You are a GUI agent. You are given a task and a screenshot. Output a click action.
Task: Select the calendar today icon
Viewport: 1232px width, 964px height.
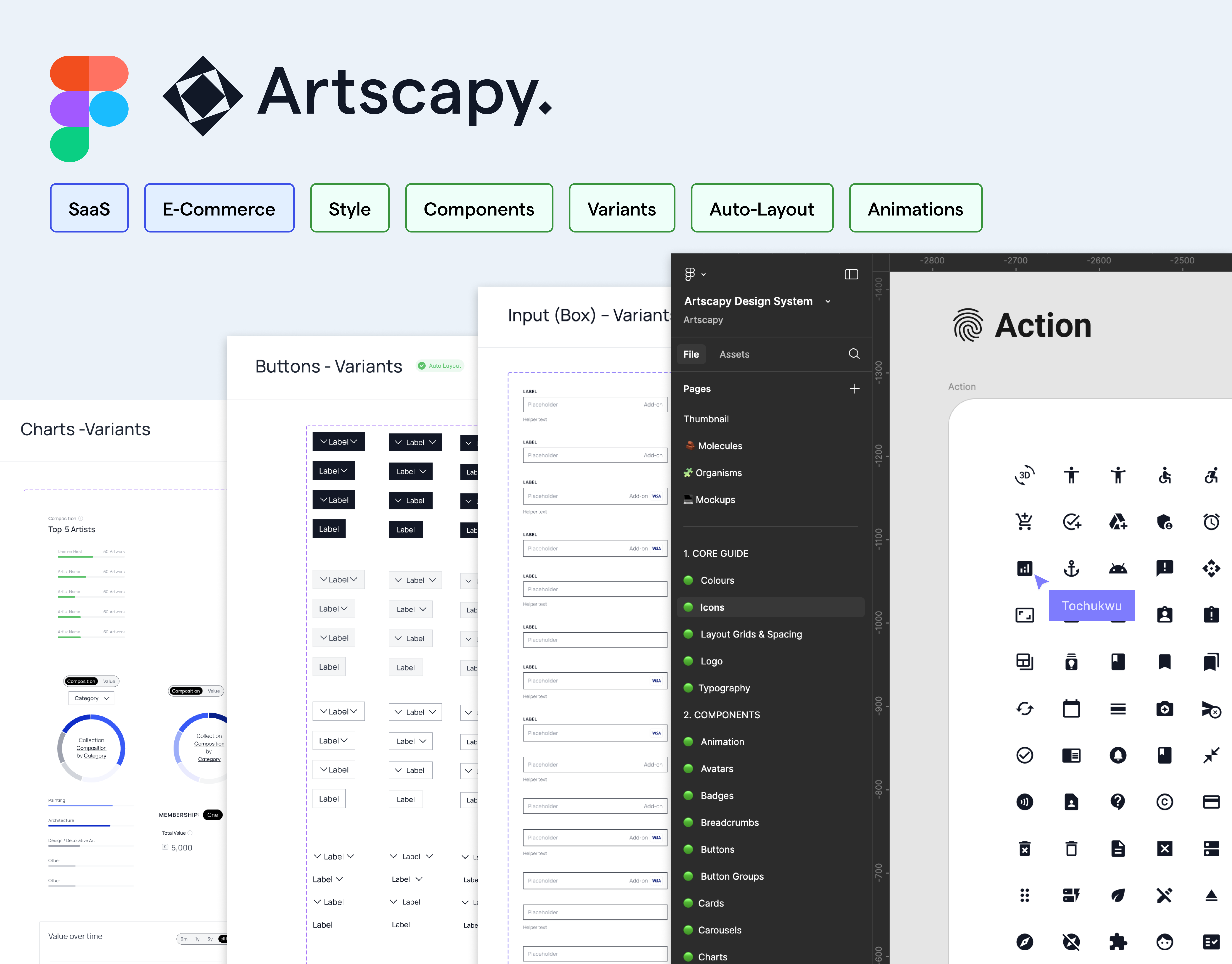pyautogui.click(x=1071, y=708)
